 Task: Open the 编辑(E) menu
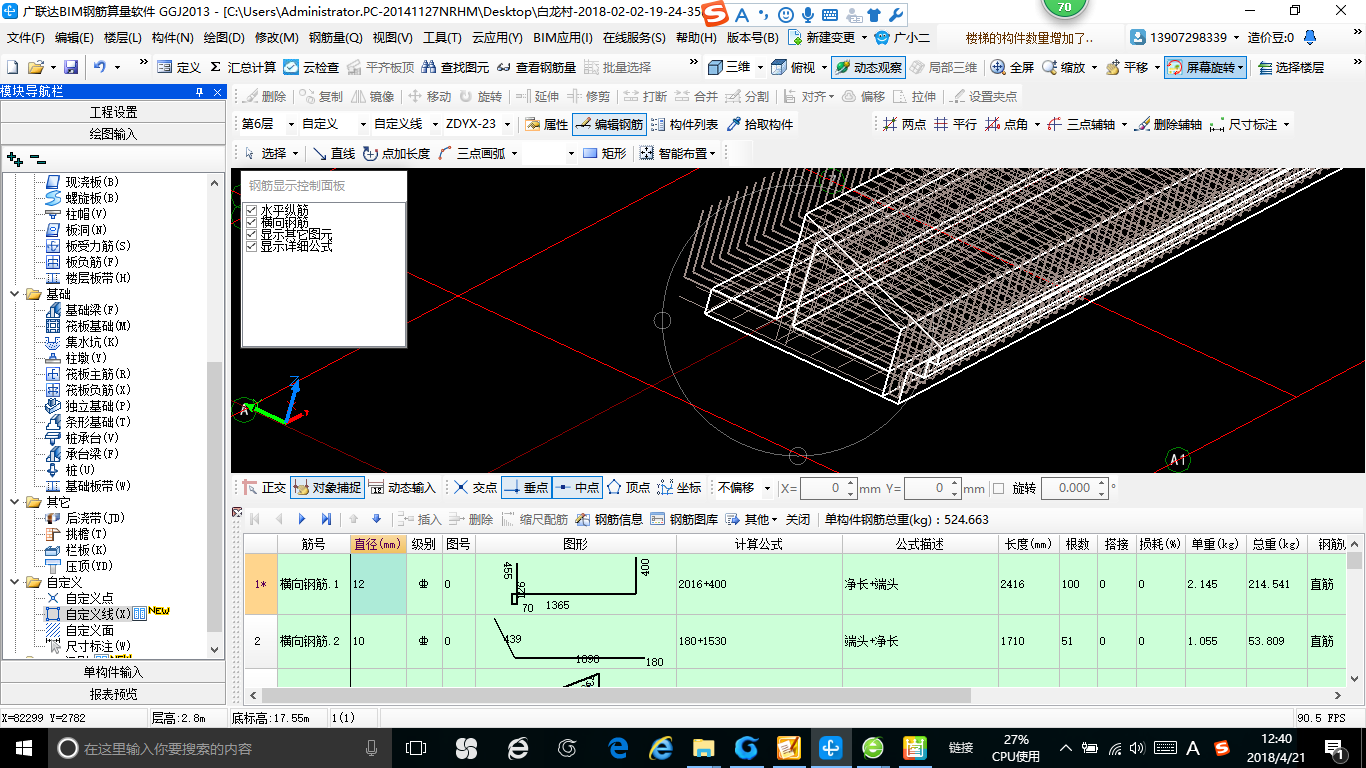(x=75, y=38)
